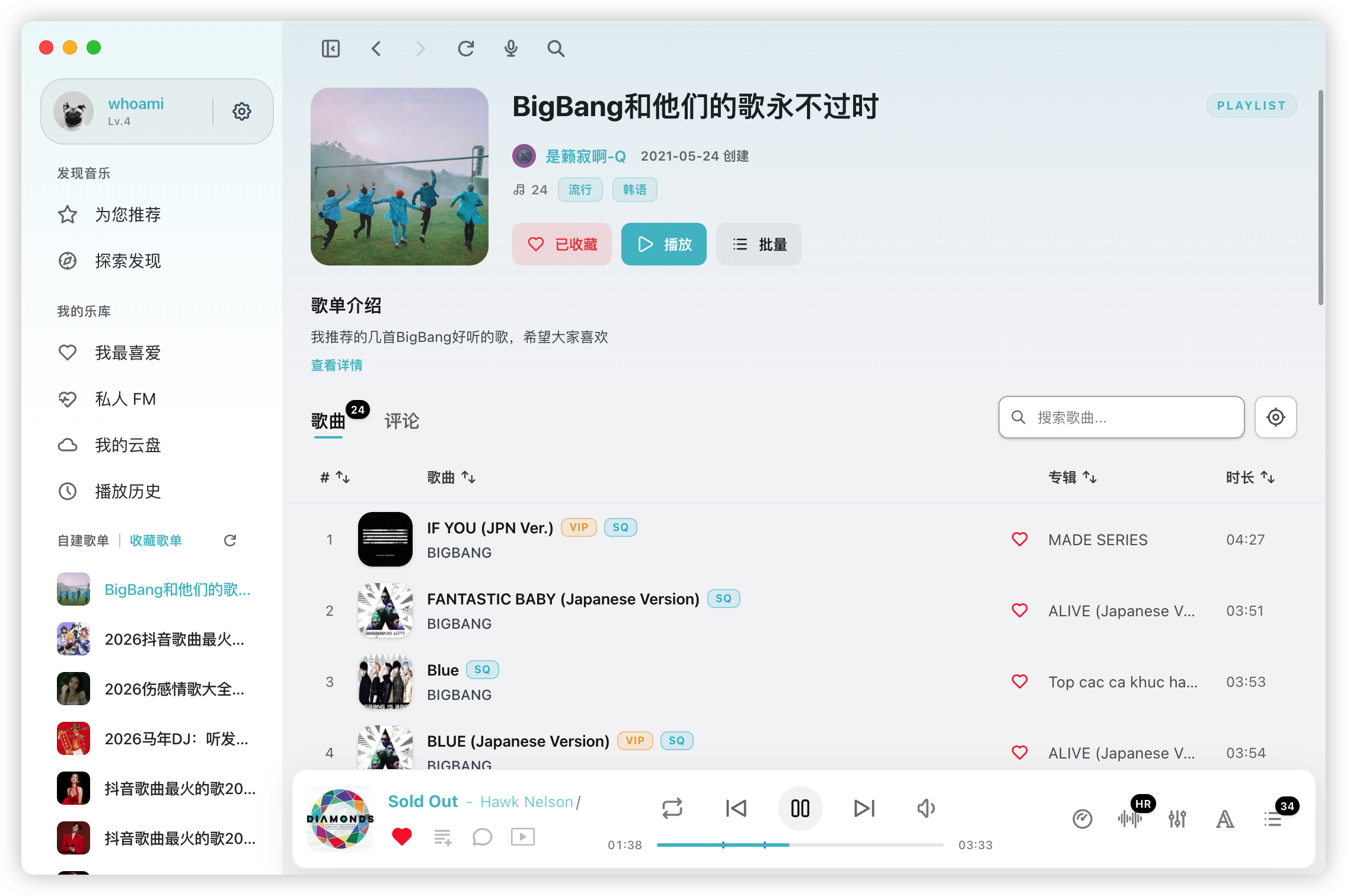The image size is (1347, 896).
Task: Toggle heart on IF YOU (JPN Ver.)
Action: (1020, 539)
